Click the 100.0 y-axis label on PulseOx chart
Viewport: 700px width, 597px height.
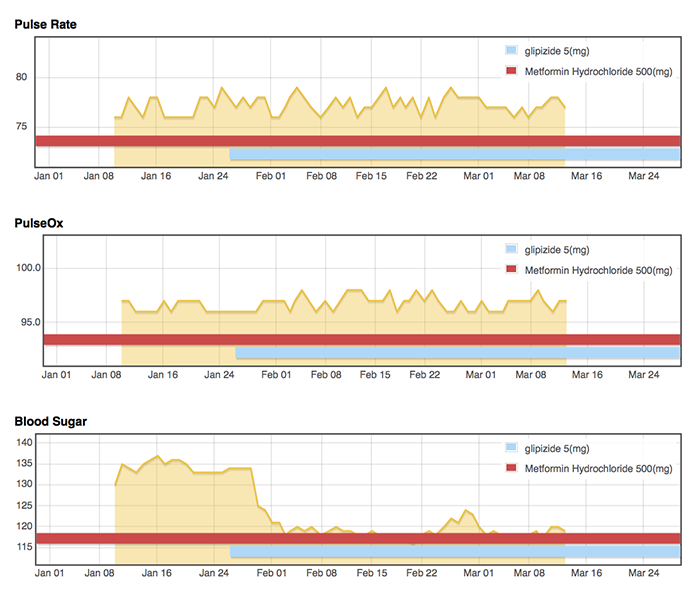point(26,268)
